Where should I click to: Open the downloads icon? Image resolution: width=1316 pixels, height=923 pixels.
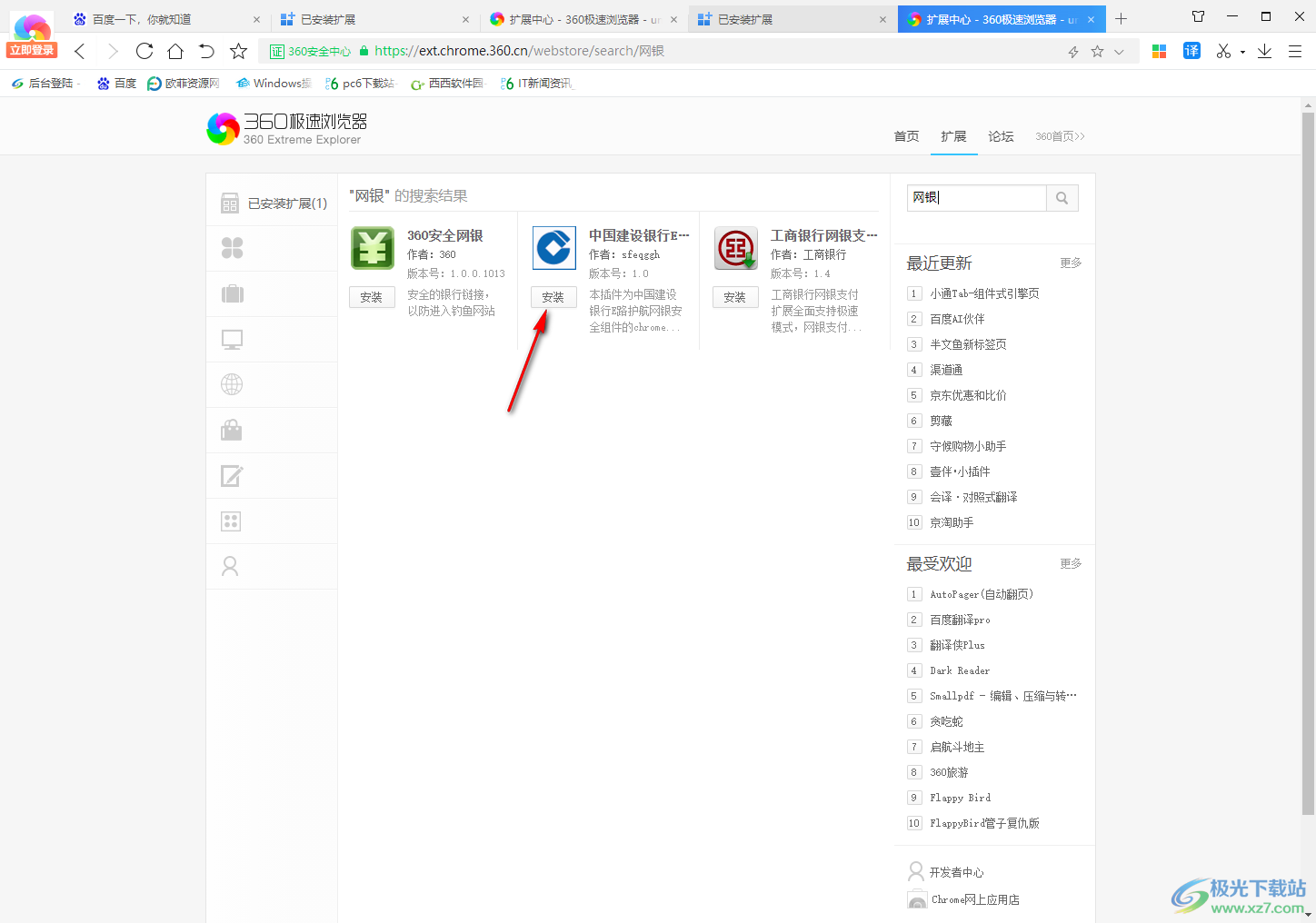click(1264, 51)
